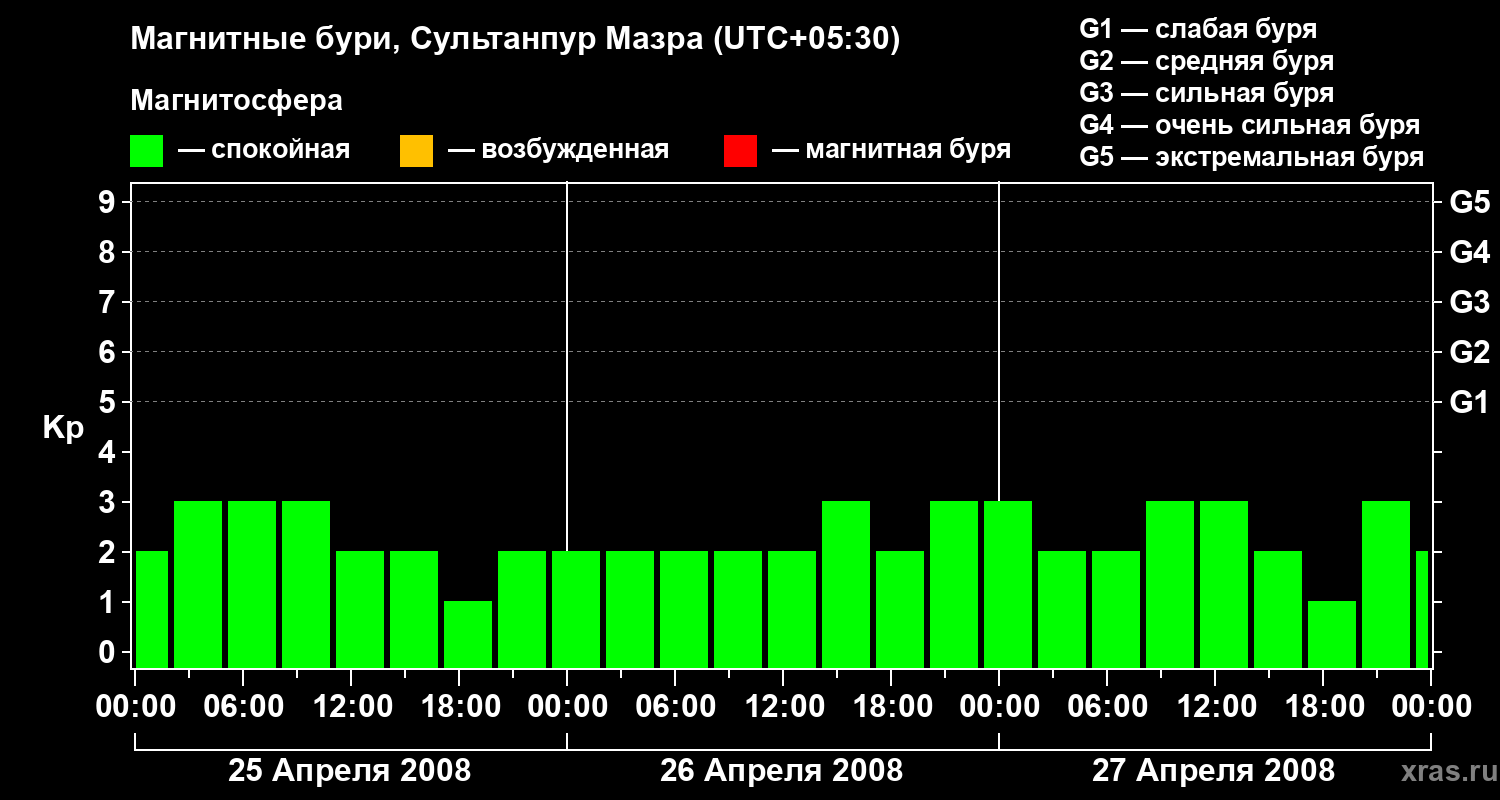Image resolution: width=1500 pixels, height=800 pixels.
Task: Select the narrow first bar at 25 April 00:00
Action: coord(152,609)
